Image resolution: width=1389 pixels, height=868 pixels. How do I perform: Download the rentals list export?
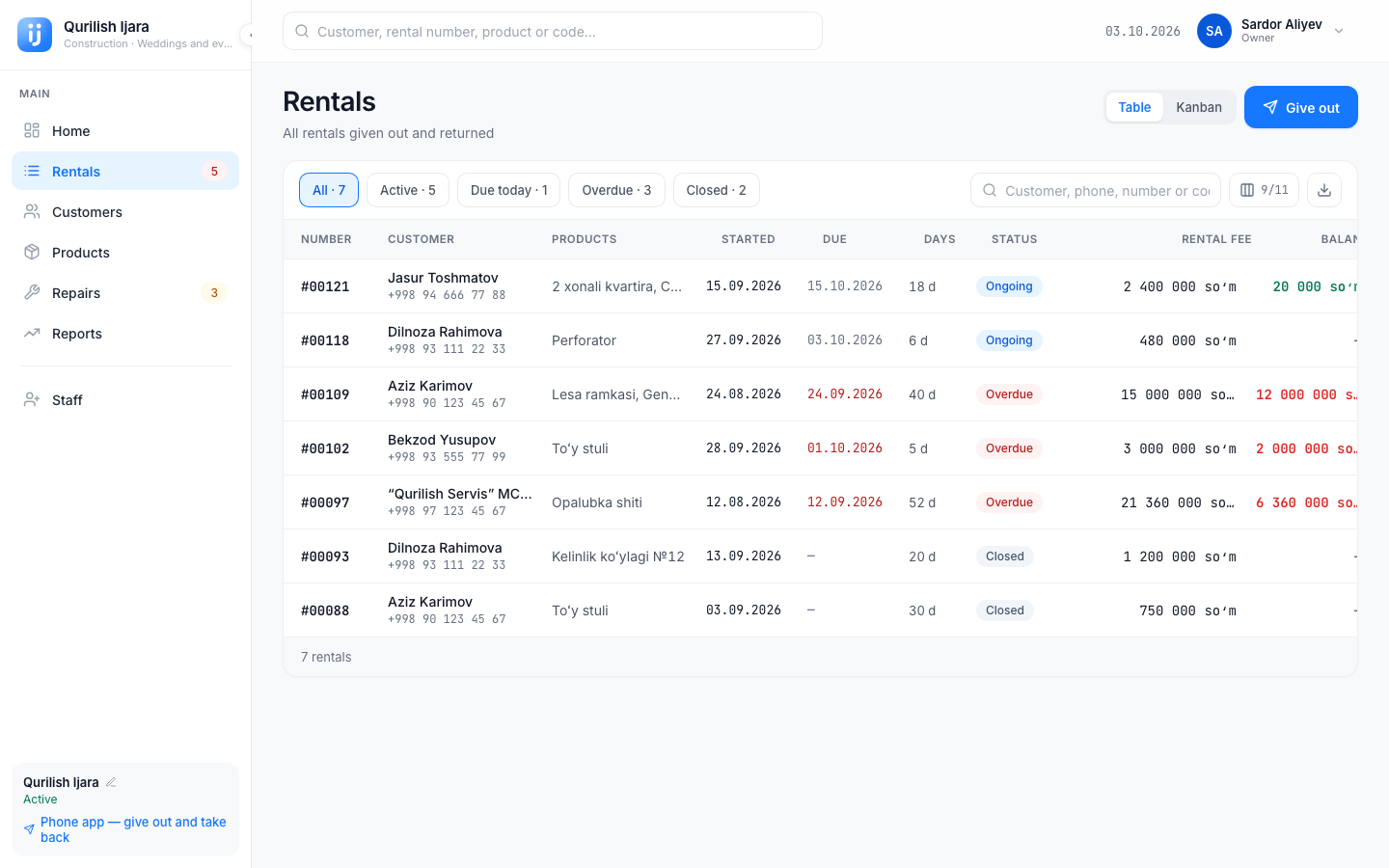1324,190
